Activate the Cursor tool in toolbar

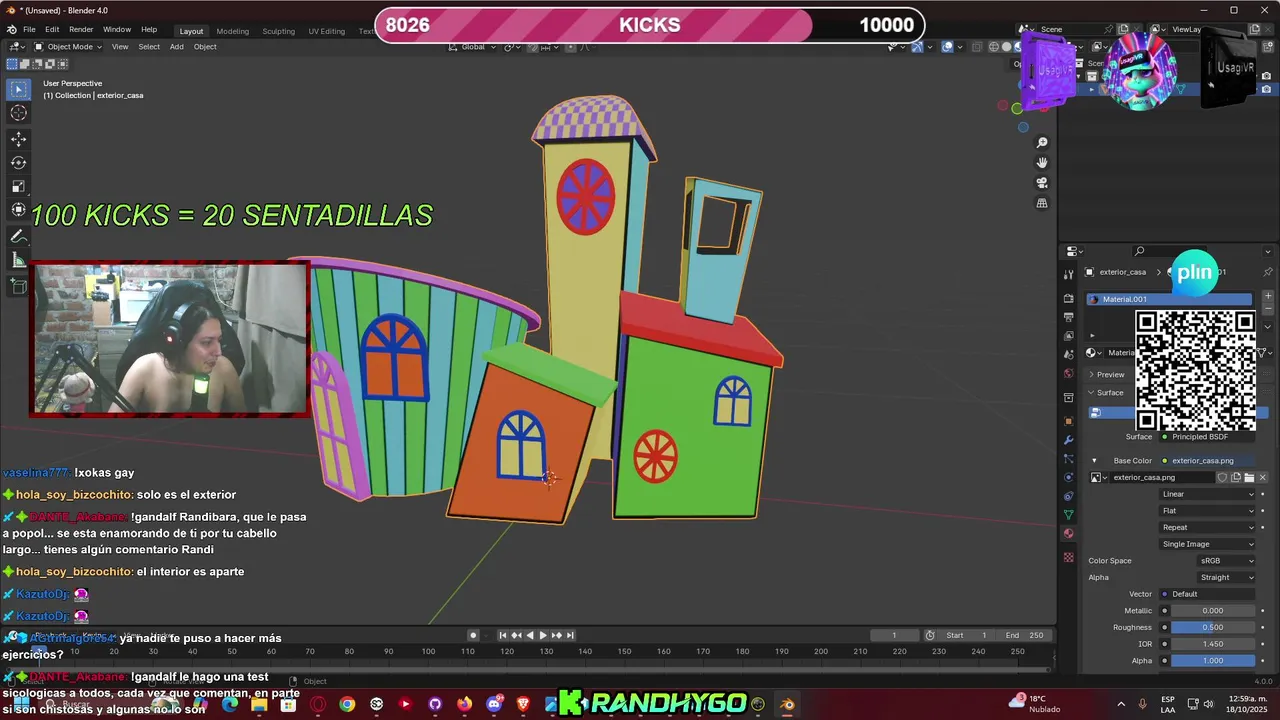[x=18, y=113]
